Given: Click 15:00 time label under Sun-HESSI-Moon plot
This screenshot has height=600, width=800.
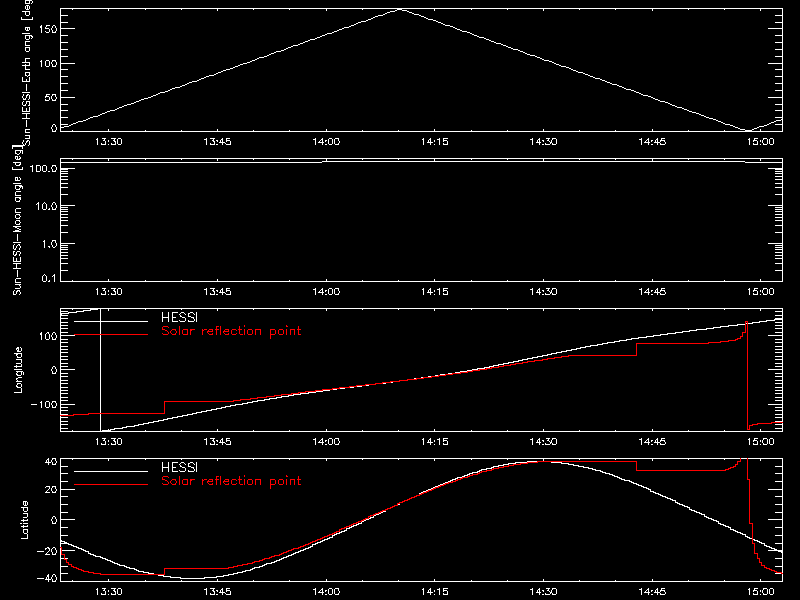Looking at the screenshot, I should (761, 292).
